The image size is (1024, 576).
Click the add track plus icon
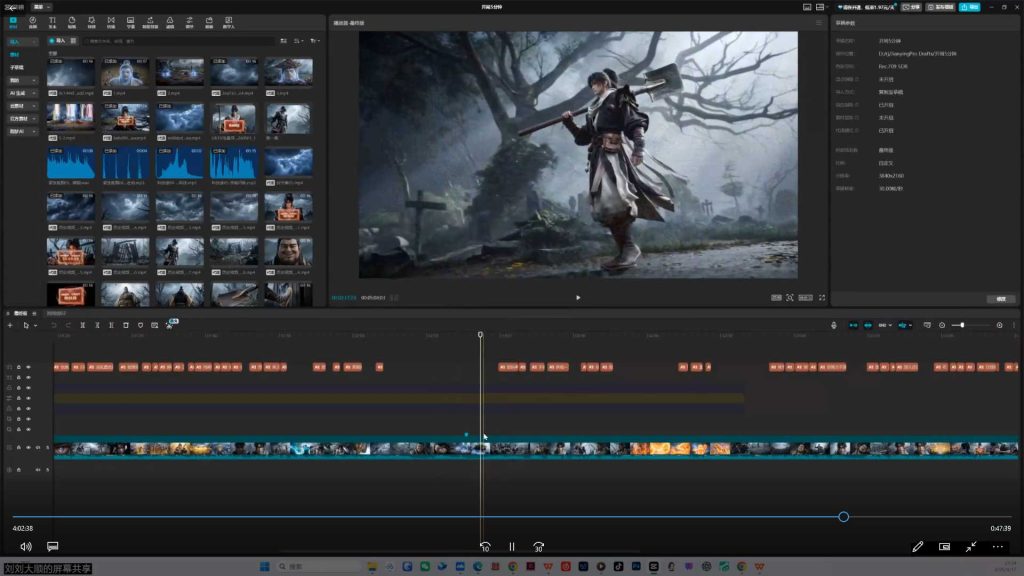click(10, 325)
